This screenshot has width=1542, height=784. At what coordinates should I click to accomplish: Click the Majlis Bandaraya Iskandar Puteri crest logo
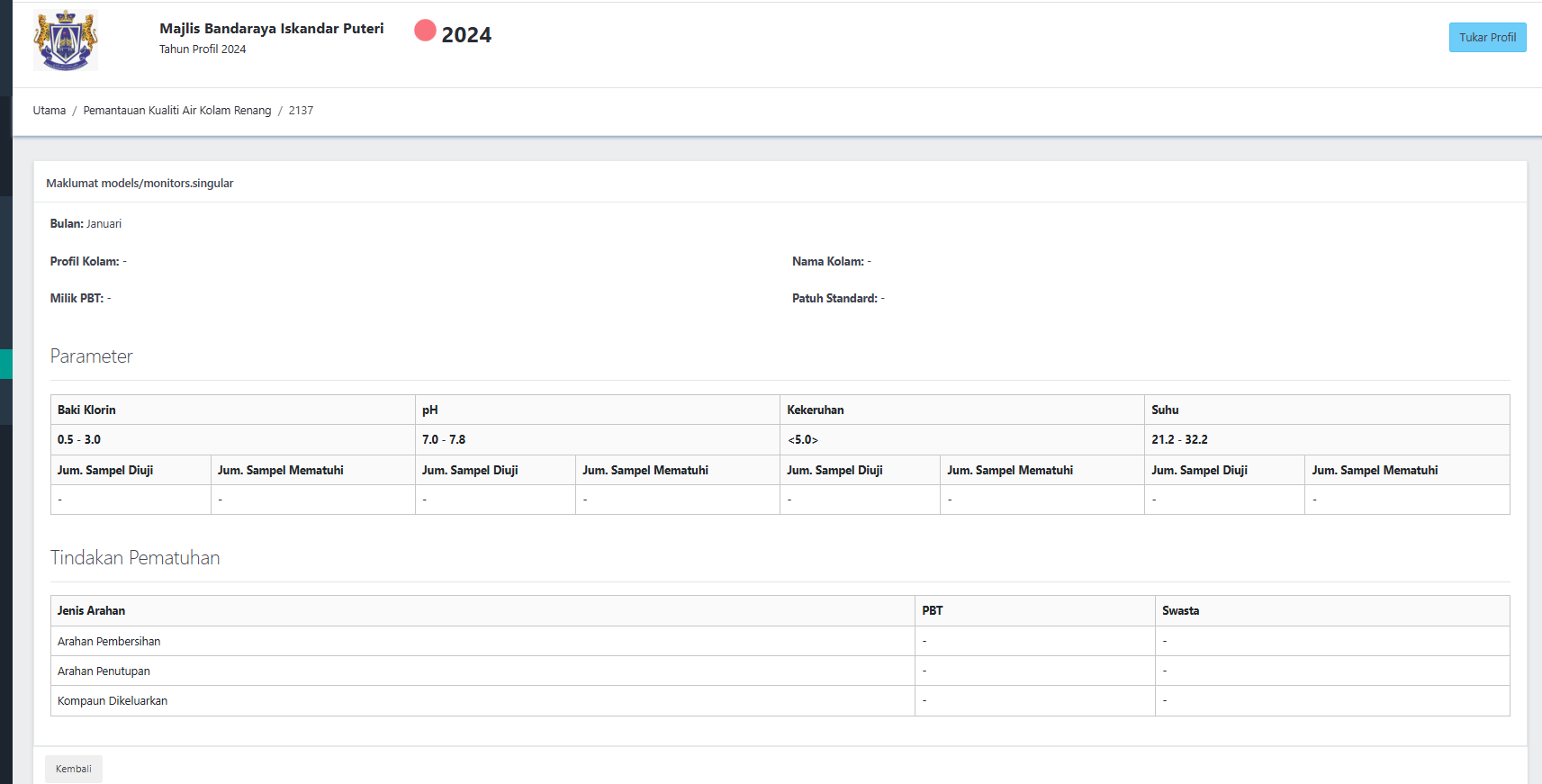(65, 41)
